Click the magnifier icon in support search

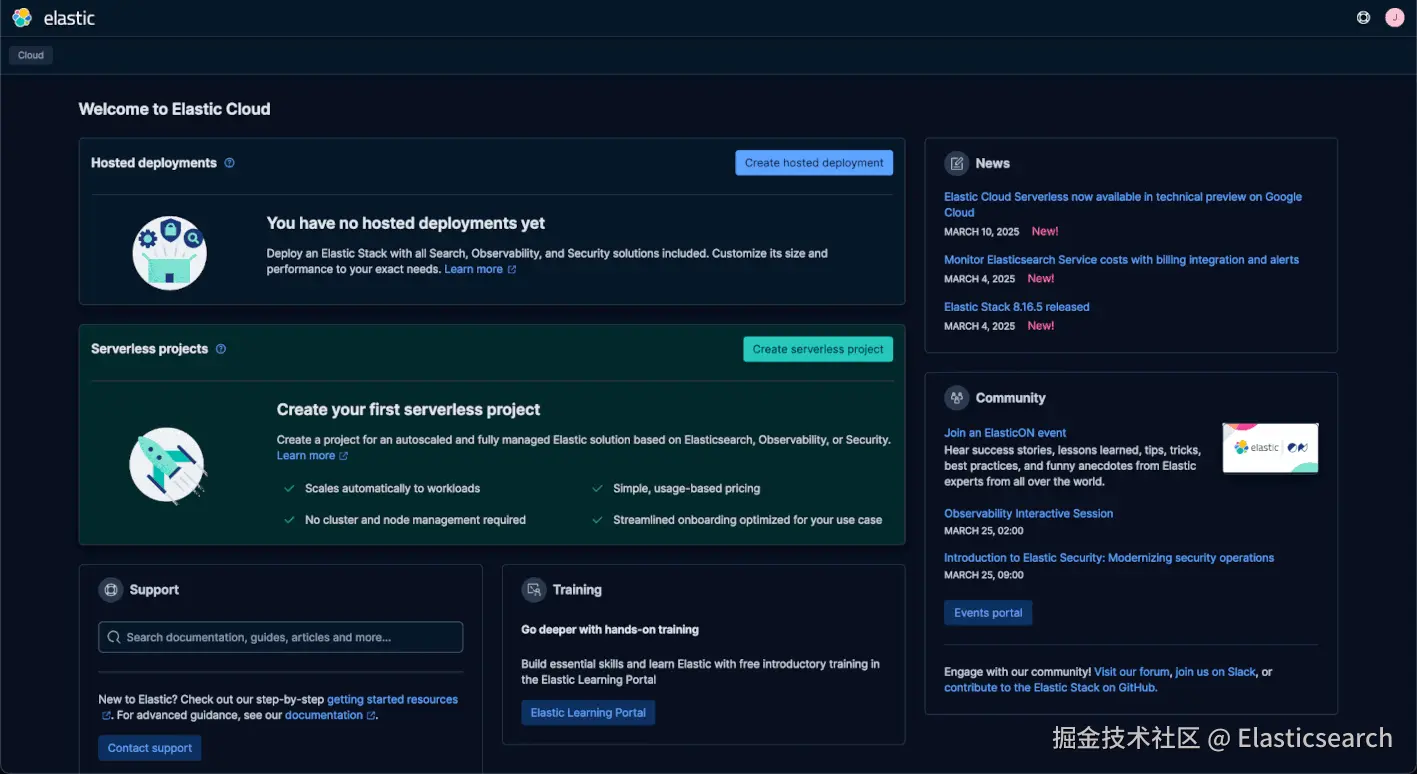tap(115, 637)
